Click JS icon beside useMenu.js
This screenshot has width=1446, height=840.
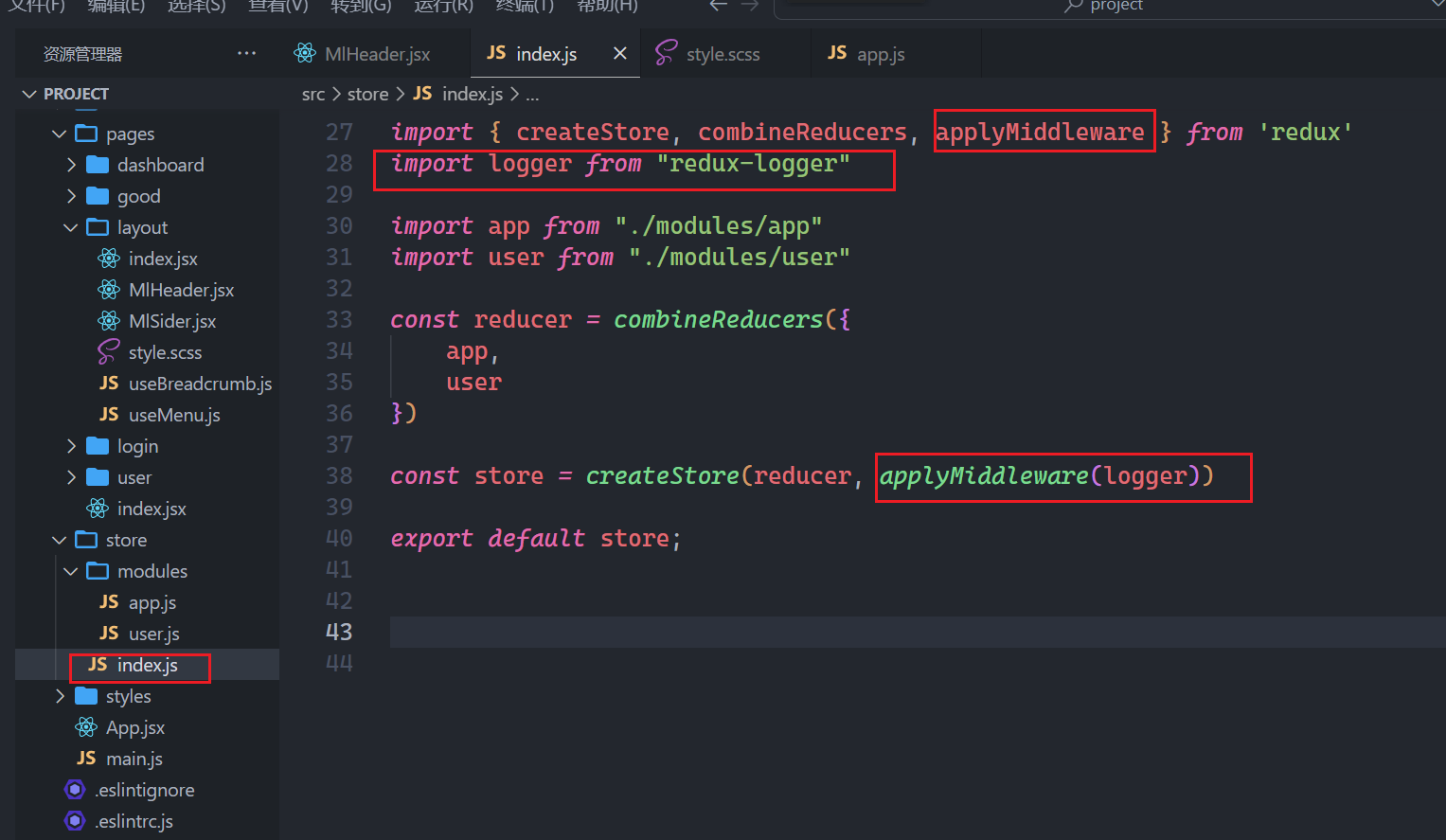[109, 415]
